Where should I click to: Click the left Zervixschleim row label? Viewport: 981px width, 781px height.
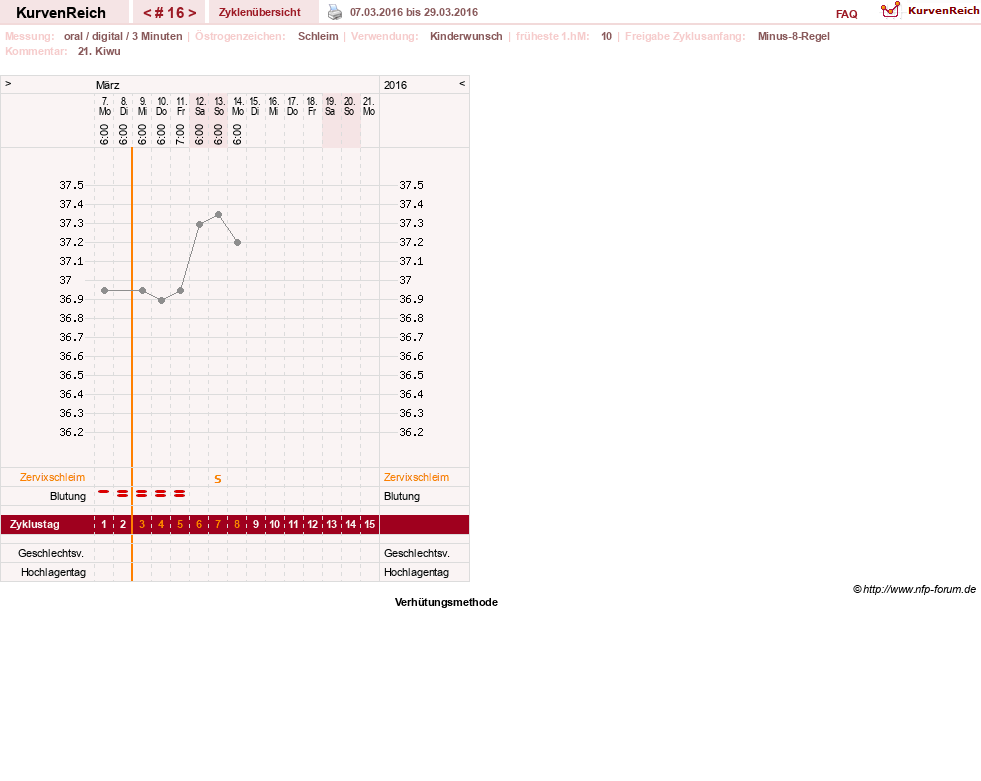point(53,477)
